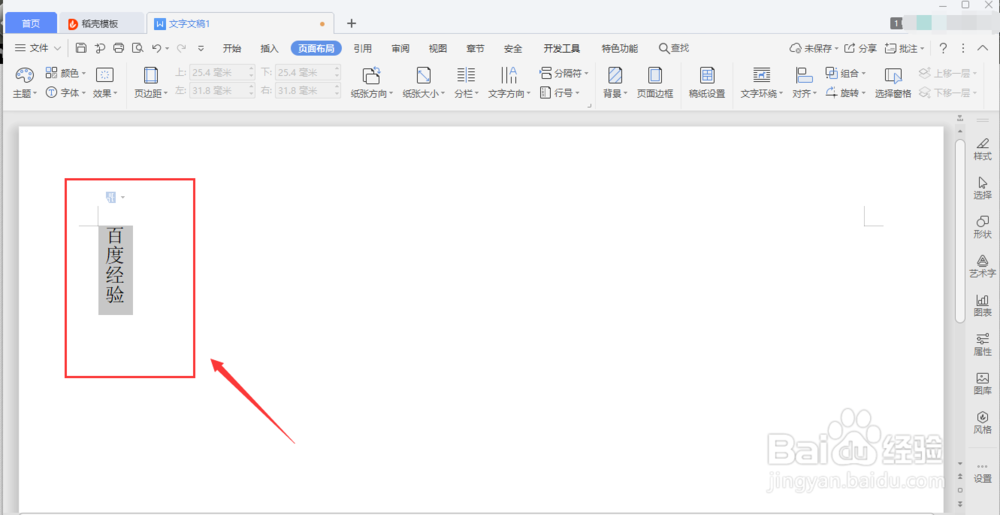Open 图表 chart in right sidebar

click(x=982, y=306)
